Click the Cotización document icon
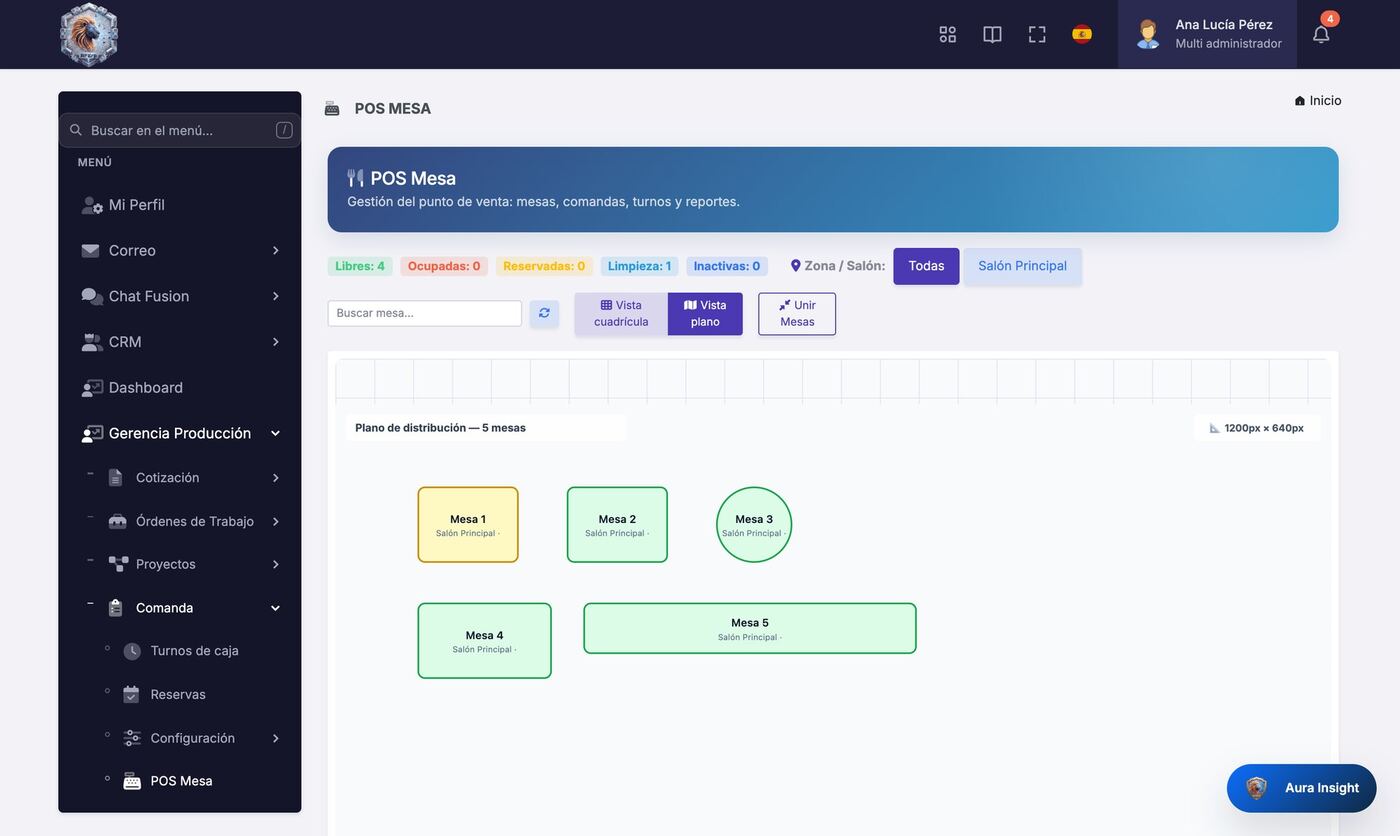 (x=116, y=478)
